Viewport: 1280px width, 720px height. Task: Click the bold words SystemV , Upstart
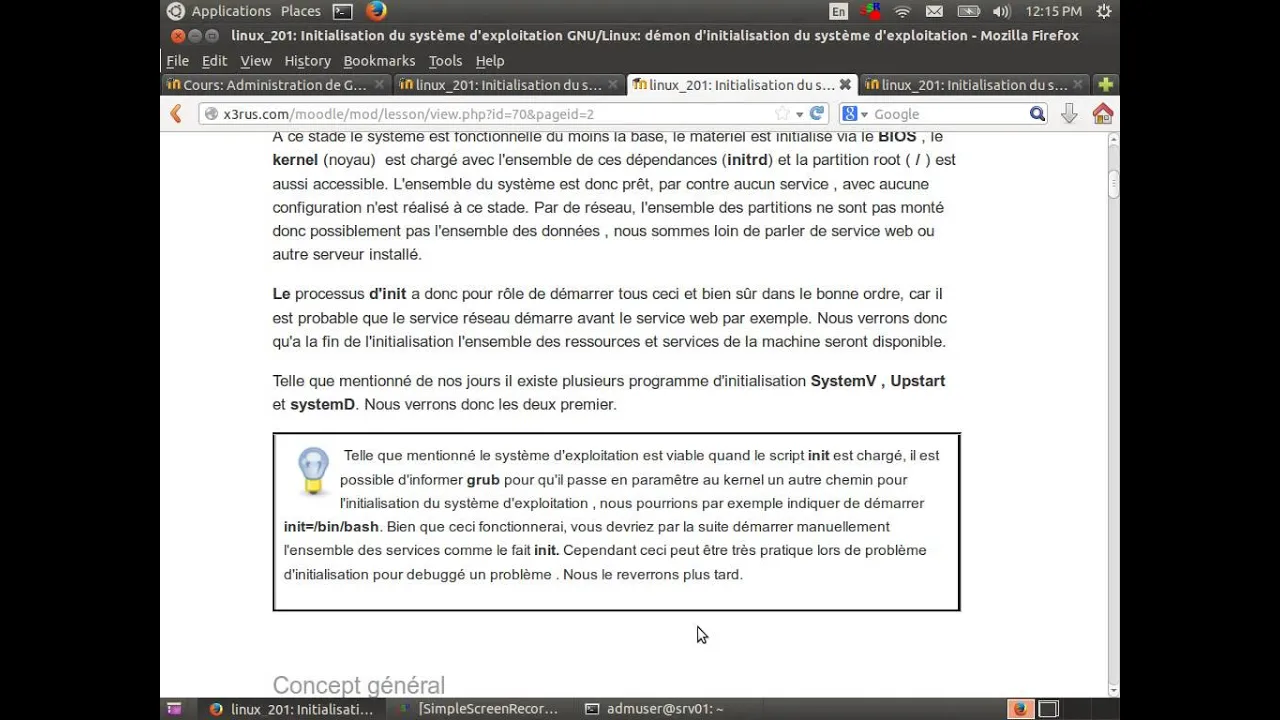(x=878, y=381)
